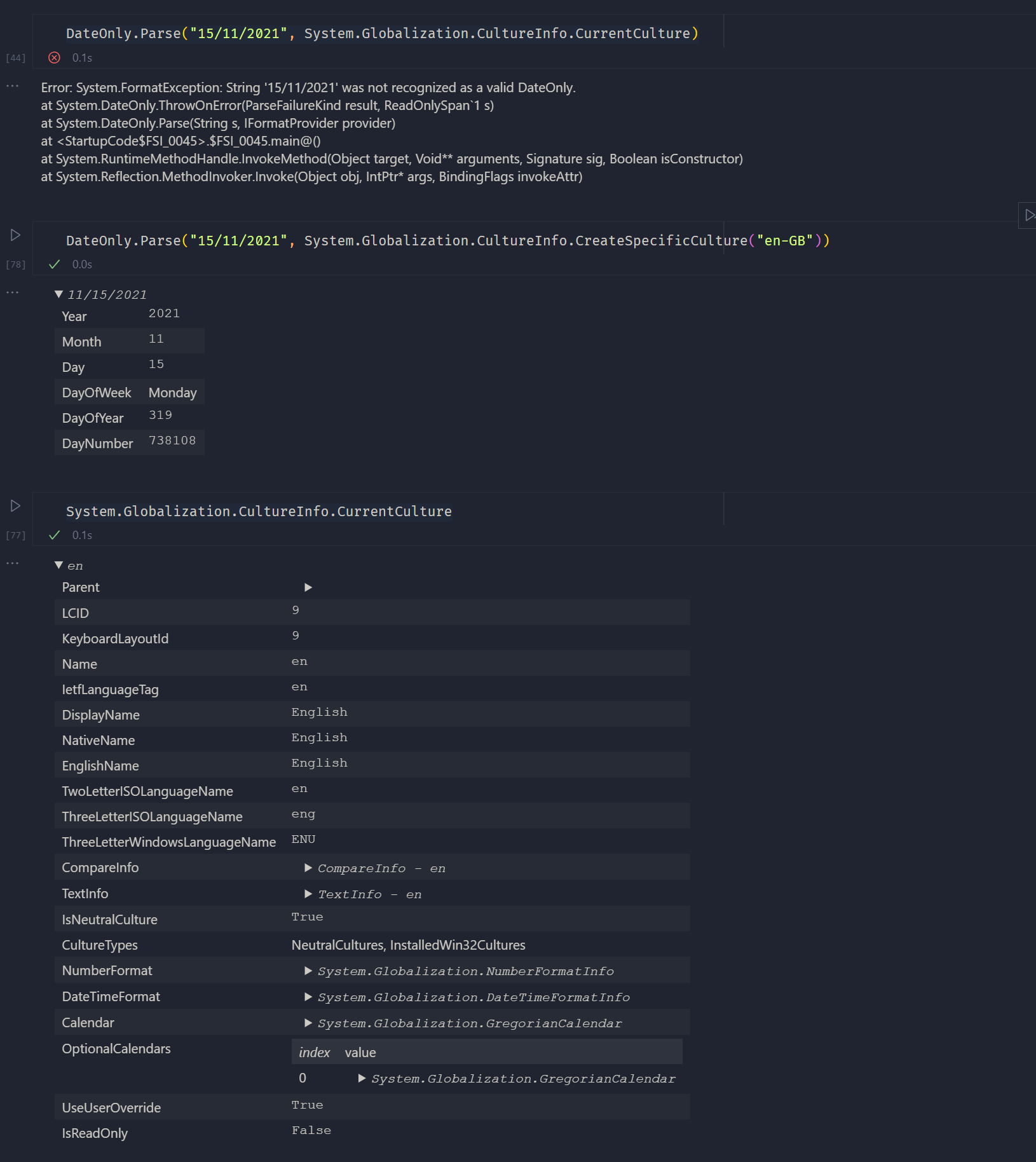Run the CurrentCulture cell
Viewport: 1036px width, 1162px height.
pos(15,505)
